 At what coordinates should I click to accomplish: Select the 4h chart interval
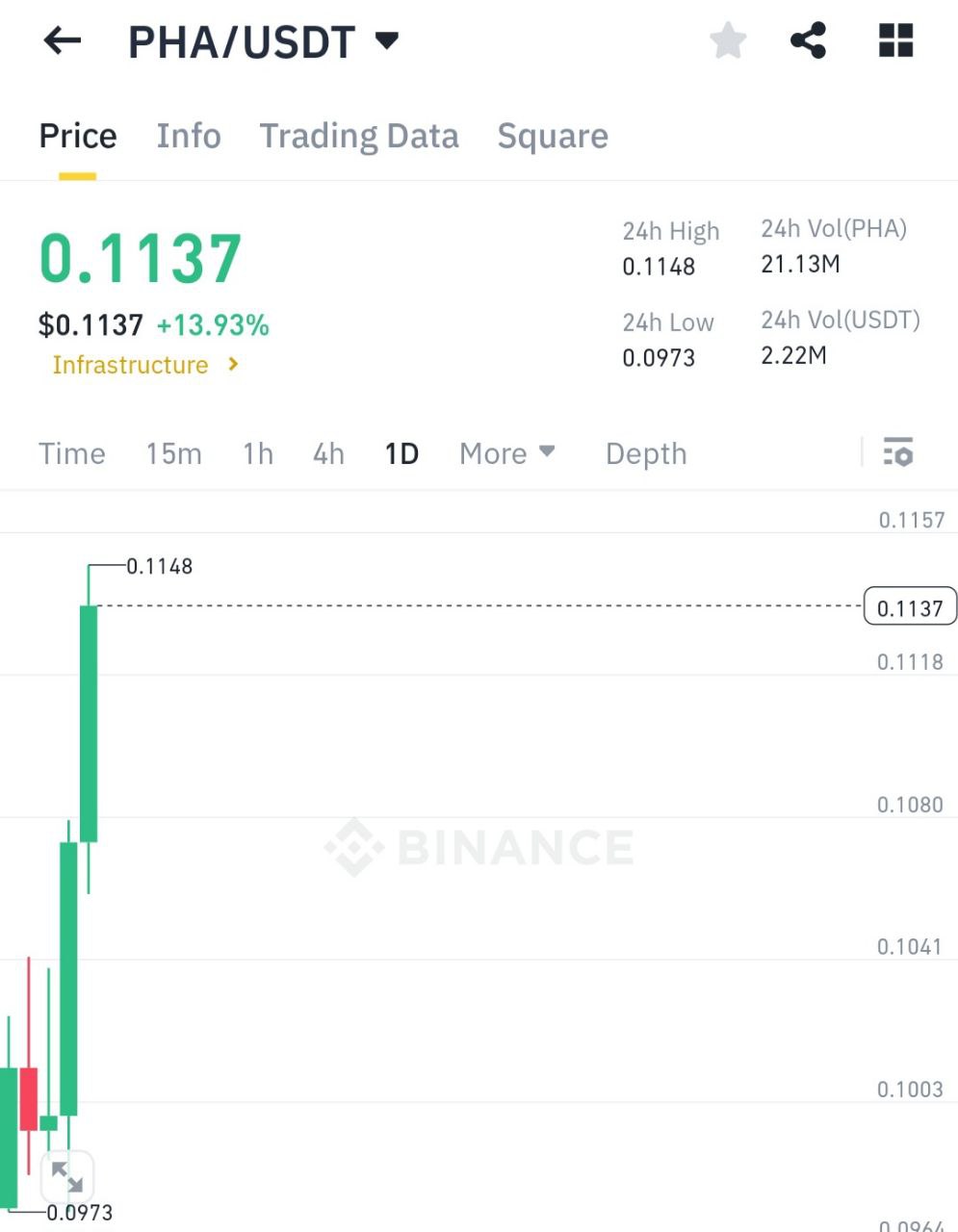point(328,453)
